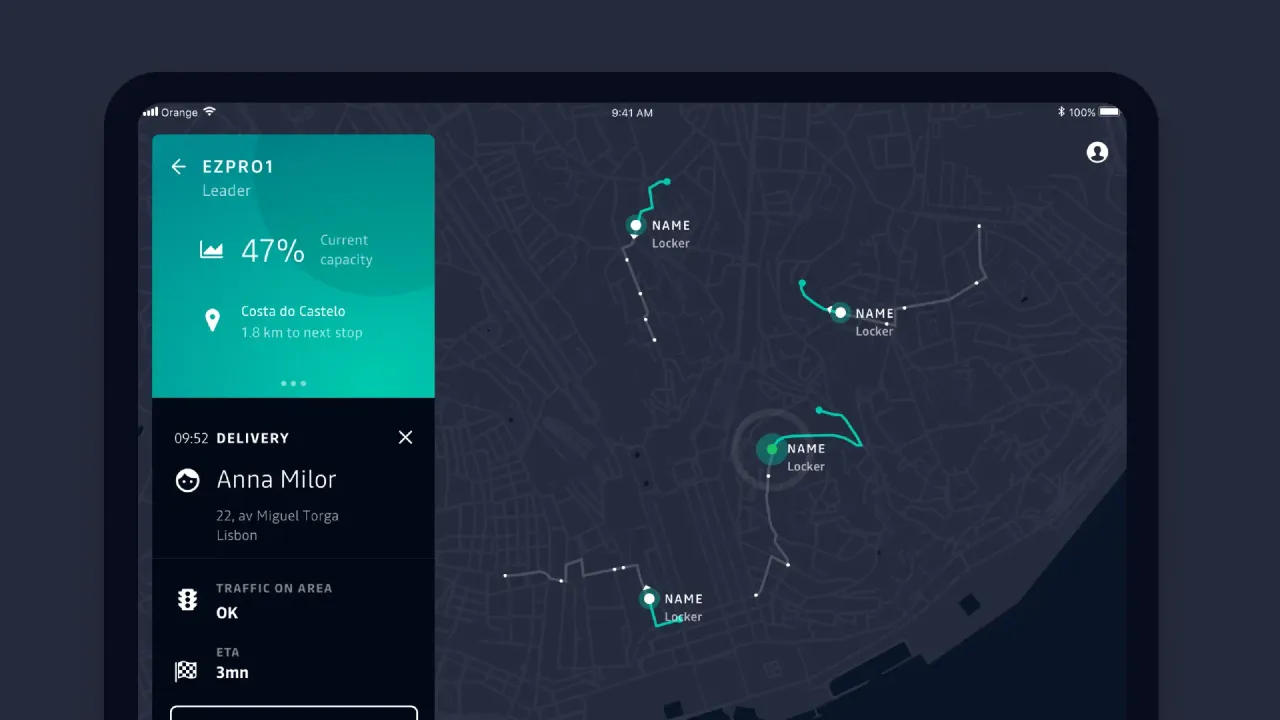The image size is (1280, 720).
Task: Select the upper-right locker marker
Action: click(840, 313)
